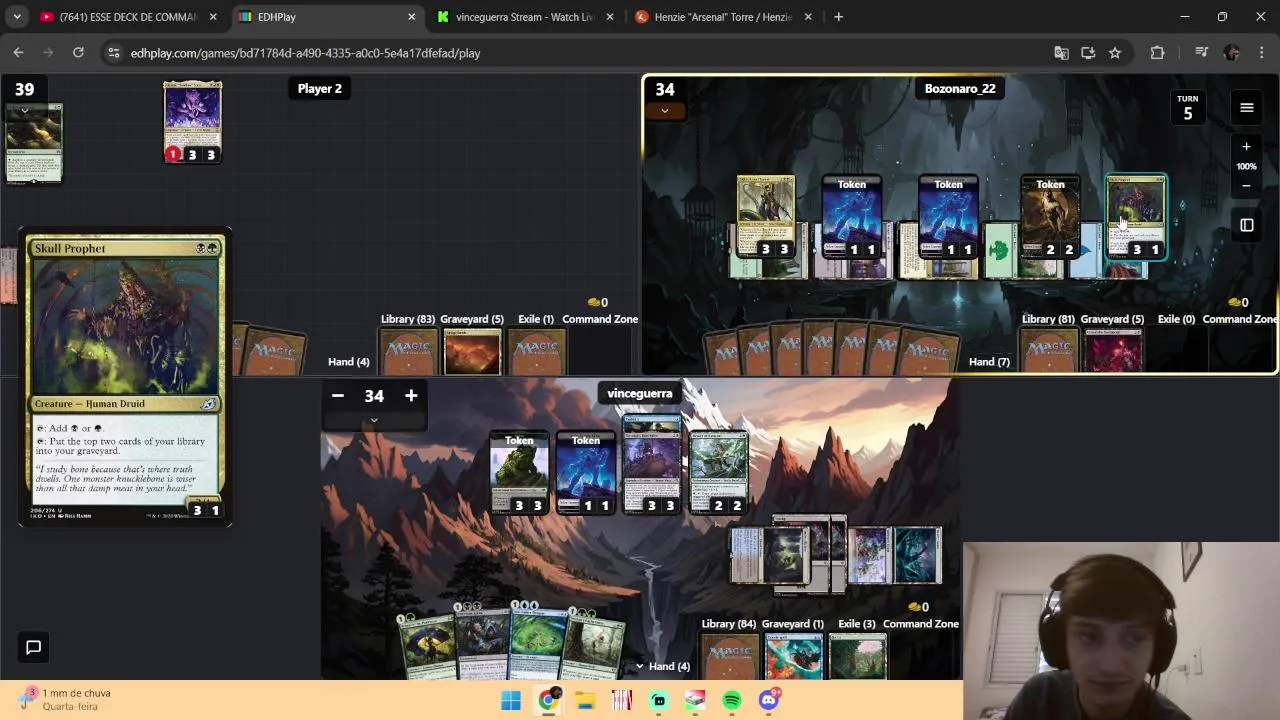Select Bozonaro_22's 2/2 Token creature

pyautogui.click(x=1050, y=217)
